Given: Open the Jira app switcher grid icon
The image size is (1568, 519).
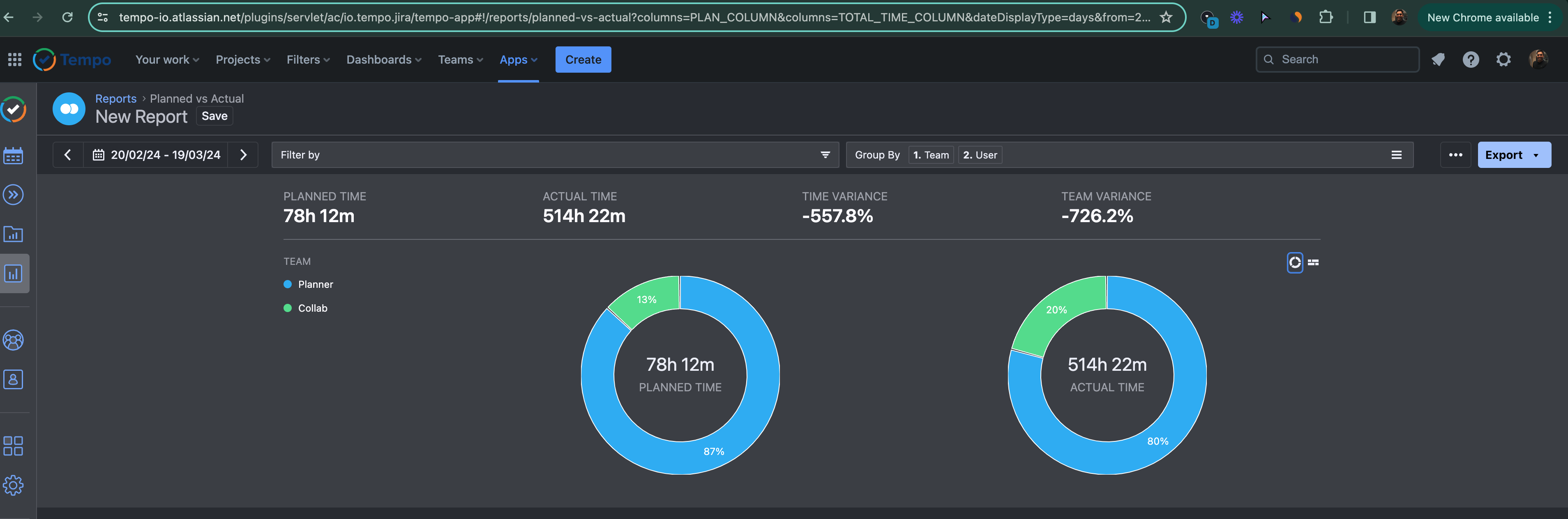Looking at the screenshot, I should [15, 60].
